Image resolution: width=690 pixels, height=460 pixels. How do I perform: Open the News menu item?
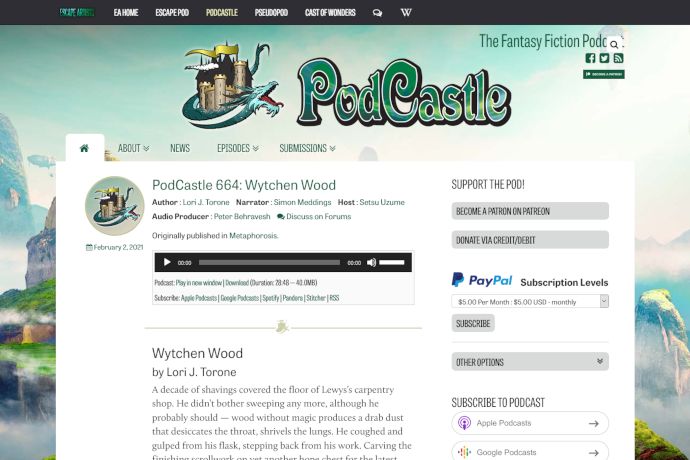click(x=180, y=148)
